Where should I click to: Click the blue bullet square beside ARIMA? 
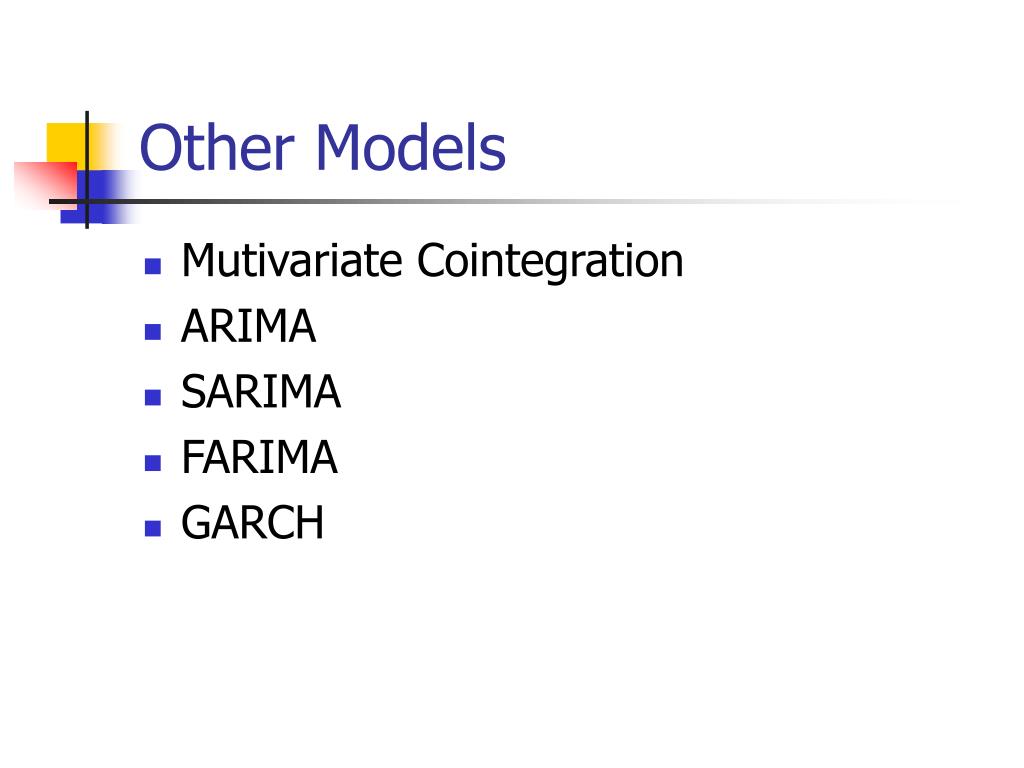click(x=153, y=332)
